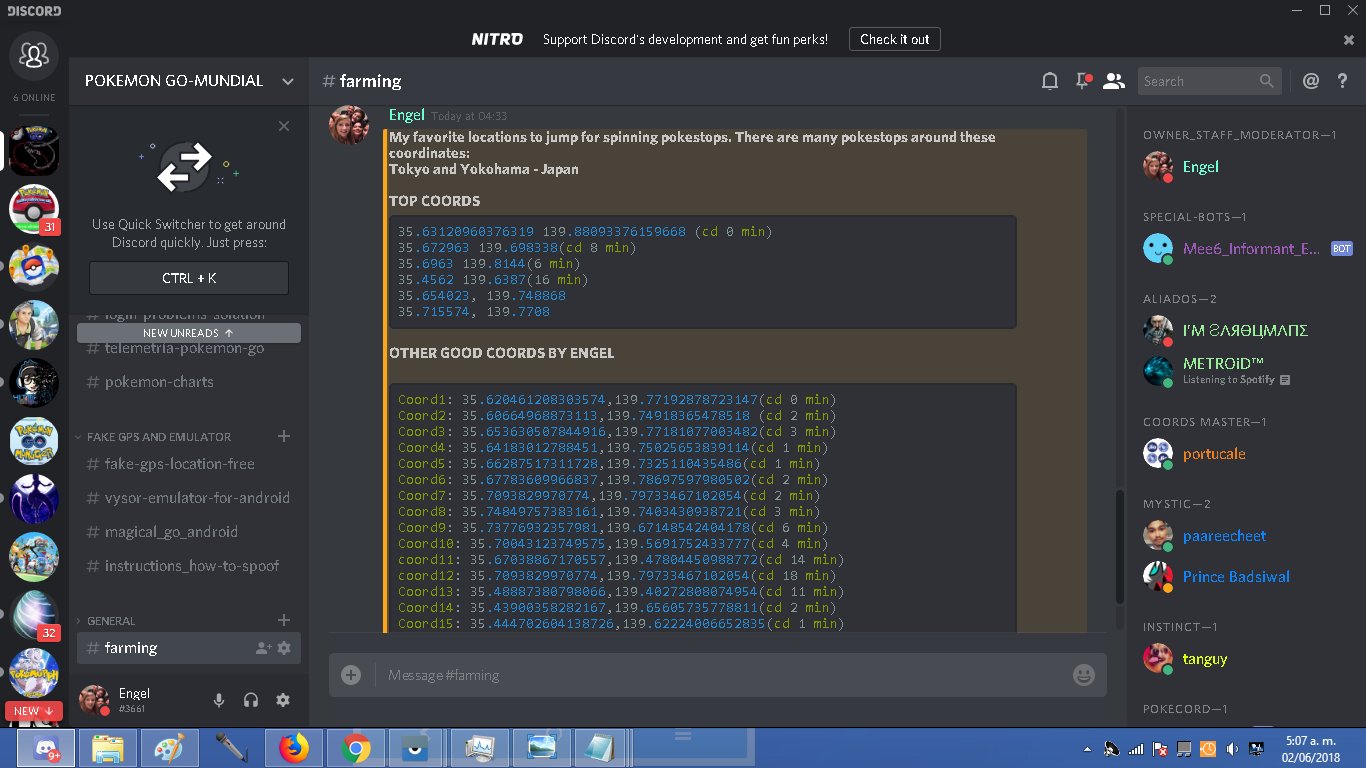Image resolution: width=1366 pixels, height=768 pixels.
Task: Open Paint palette icon in taskbar
Action: (x=169, y=748)
